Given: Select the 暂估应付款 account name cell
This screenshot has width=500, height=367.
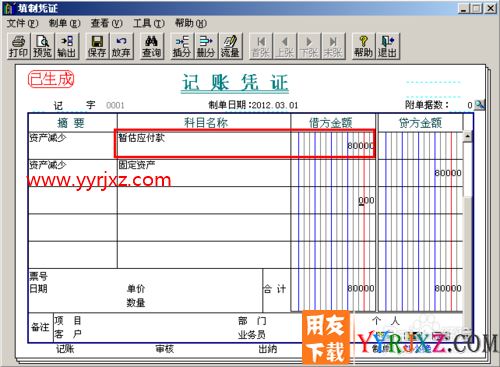Looking at the screenshot, I should coord(204,145).
